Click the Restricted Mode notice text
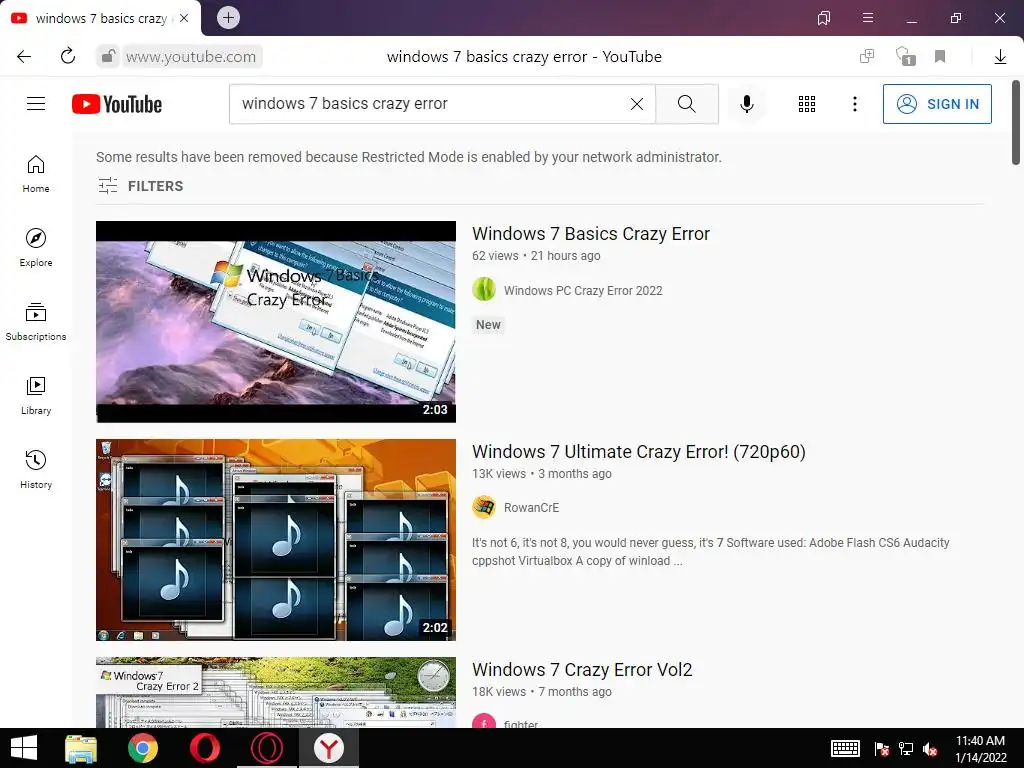Screen dimensions: 1024x768 tap(409, 157)
